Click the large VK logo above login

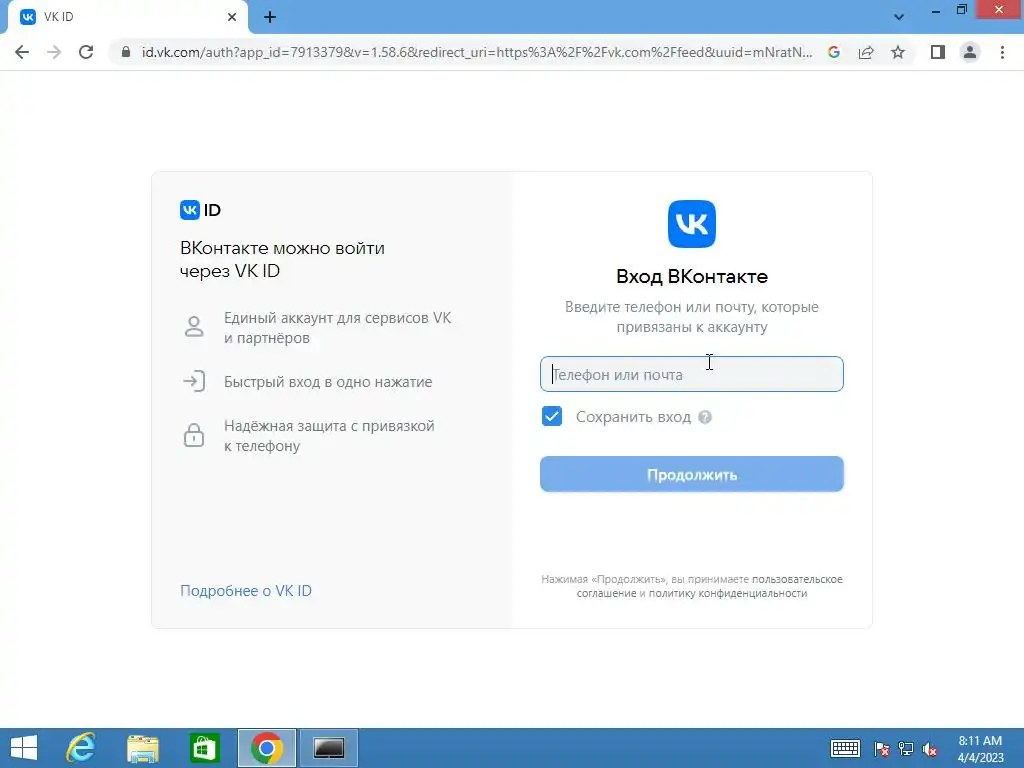692,224
